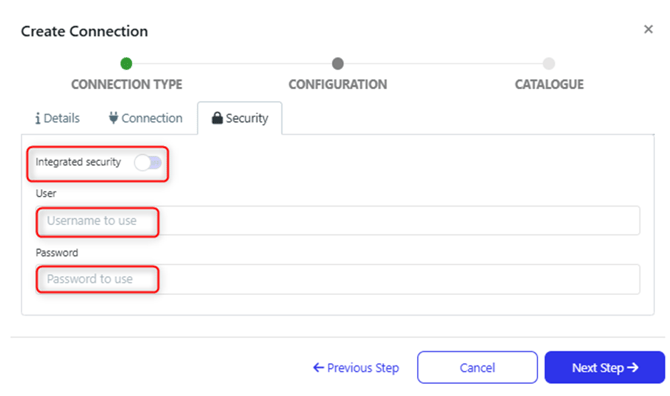Select the Security tab
The height and width of the screenshot is (396, 670).
pyautogui.click(x=240, y=118)
